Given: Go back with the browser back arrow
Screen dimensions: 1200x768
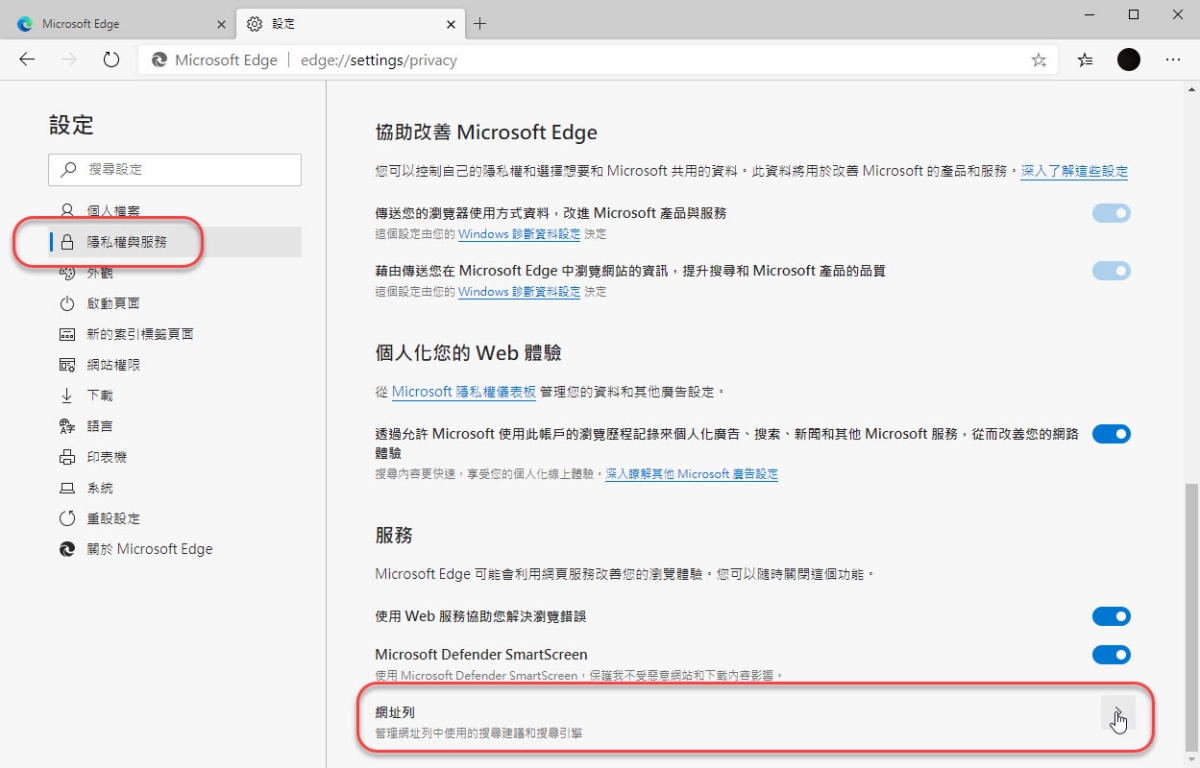Looking at the screenshot, I should (x=27, y=60).
